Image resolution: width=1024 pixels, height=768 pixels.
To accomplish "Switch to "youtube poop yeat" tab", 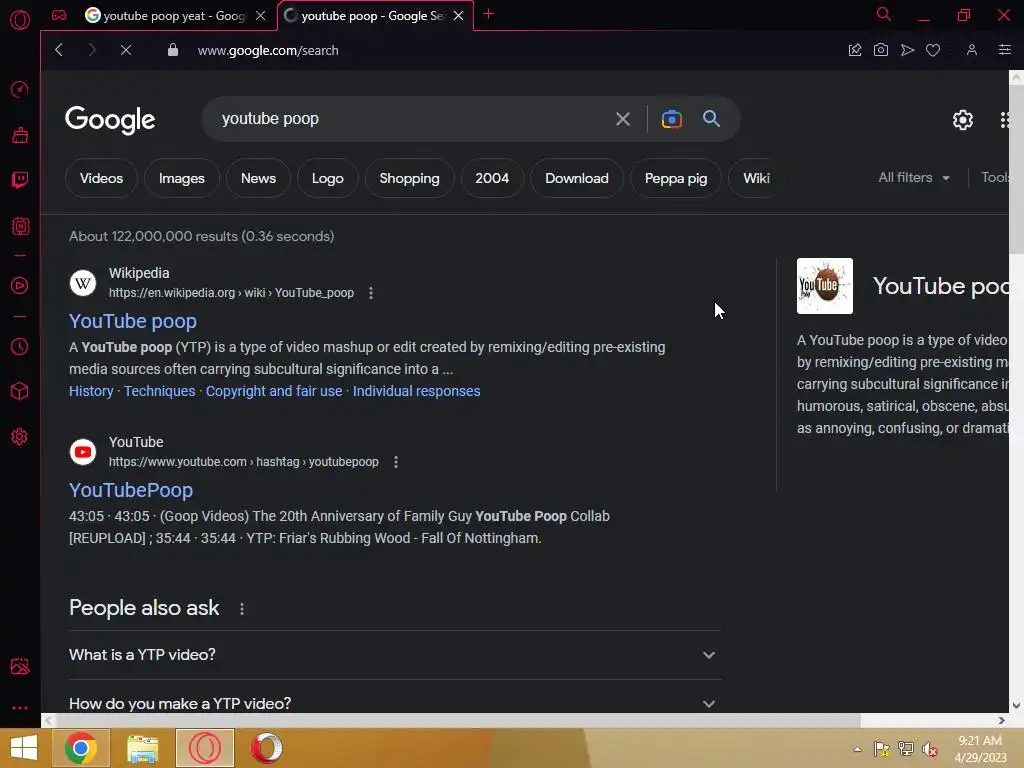I will click(x=174, y=16).
